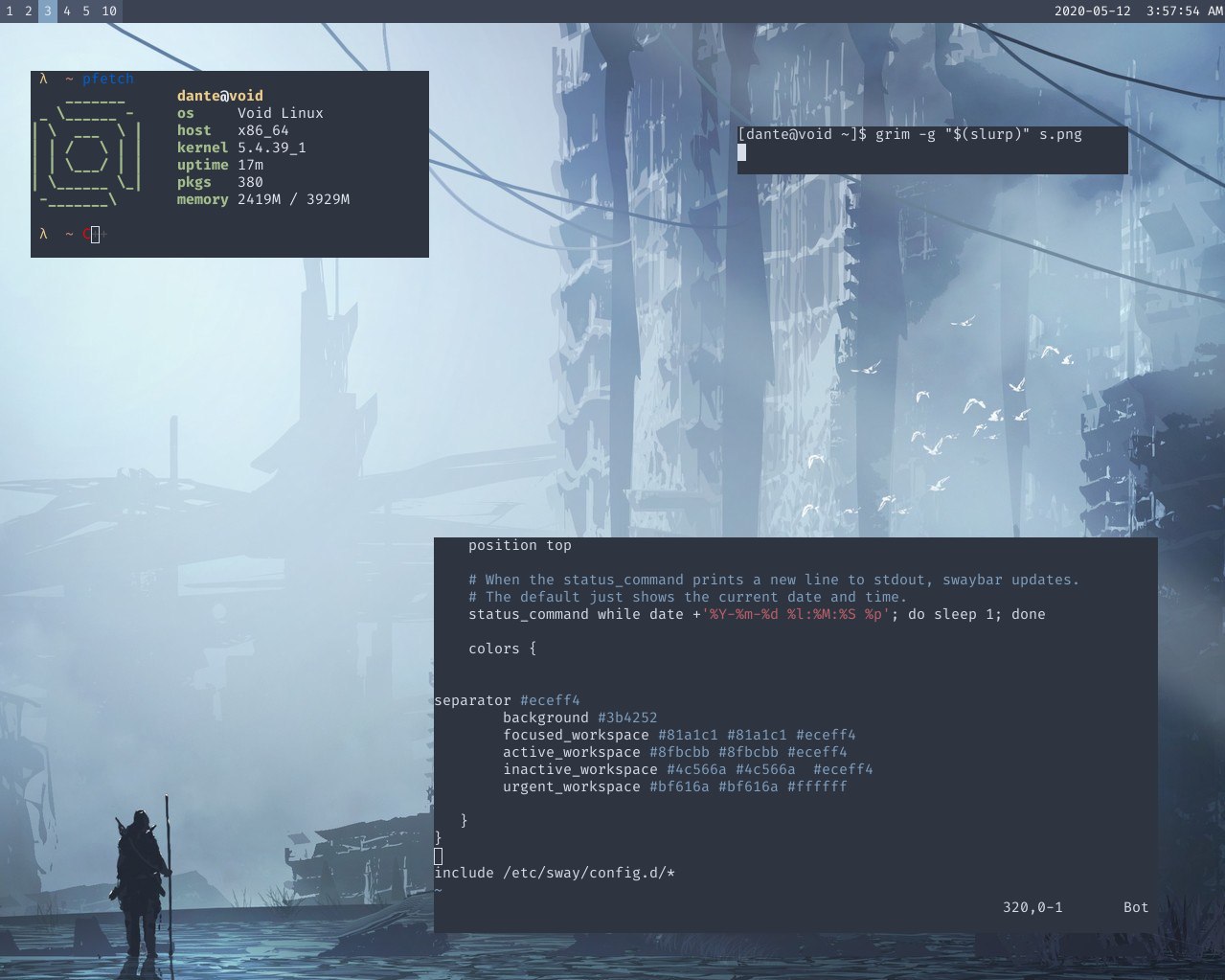Switch to workspace 2 in swaybar
This screenshot has height=980, width=1225.
29,11
